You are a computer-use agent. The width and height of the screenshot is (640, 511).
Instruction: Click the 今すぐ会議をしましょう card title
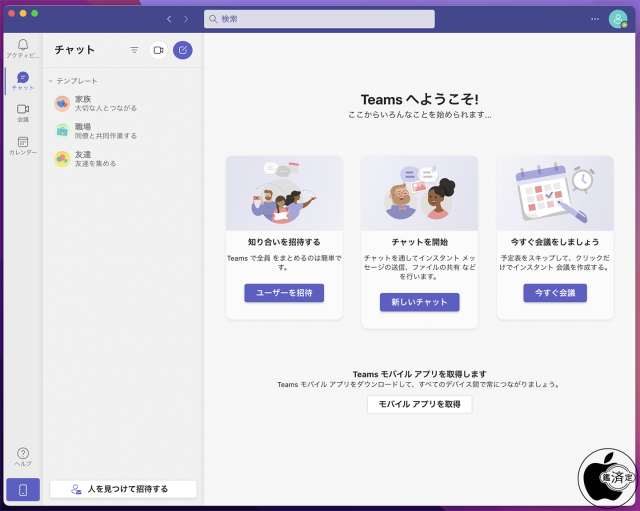coord(555,242)
